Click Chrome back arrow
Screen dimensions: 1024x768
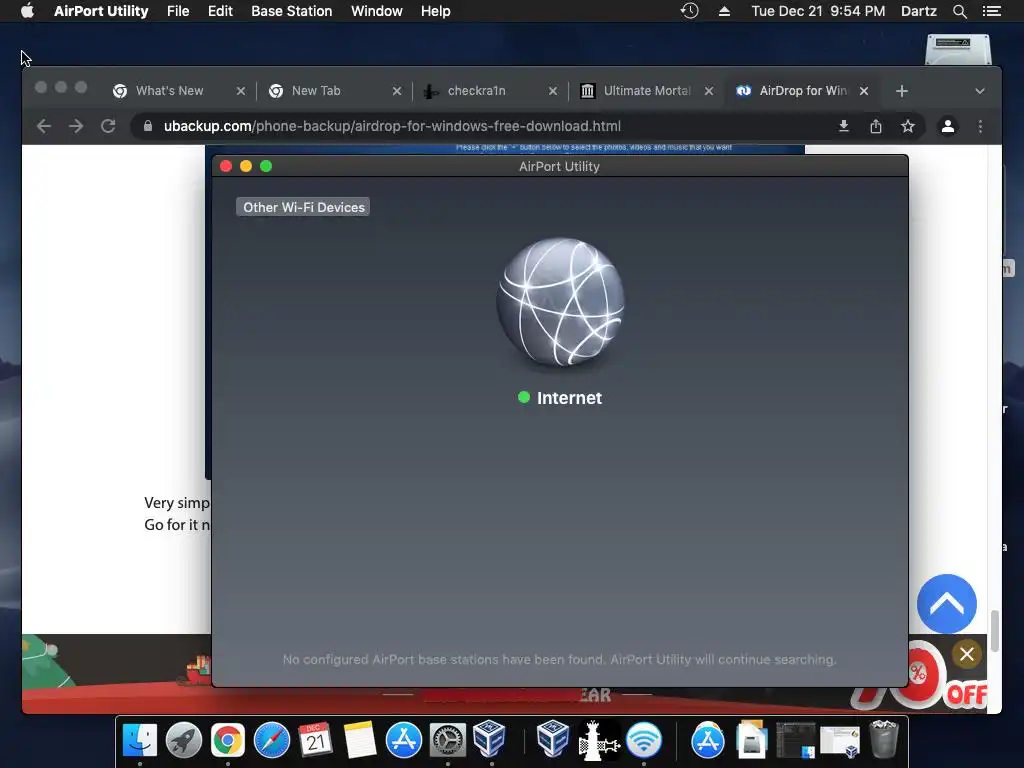(x=44, y=126)
